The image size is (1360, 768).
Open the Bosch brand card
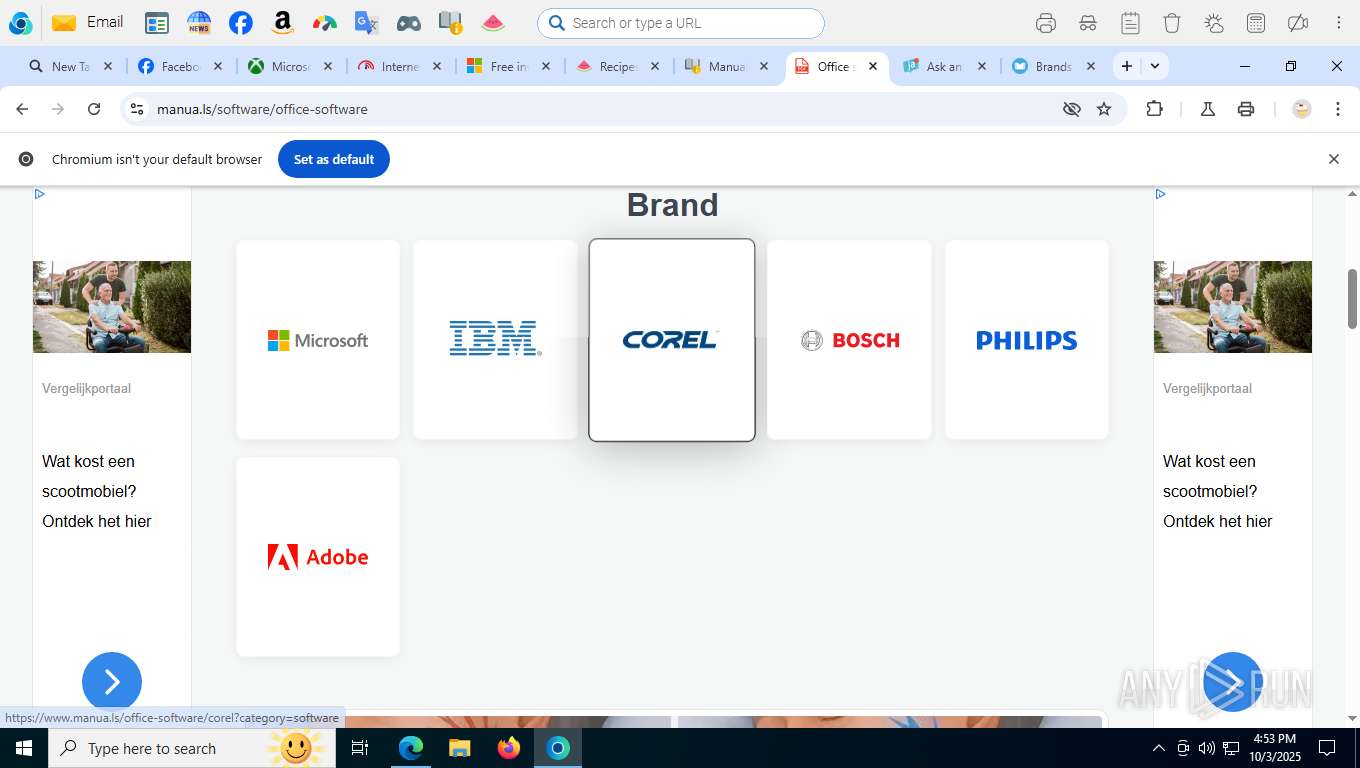pyautogui.click(x=849, y=340)
